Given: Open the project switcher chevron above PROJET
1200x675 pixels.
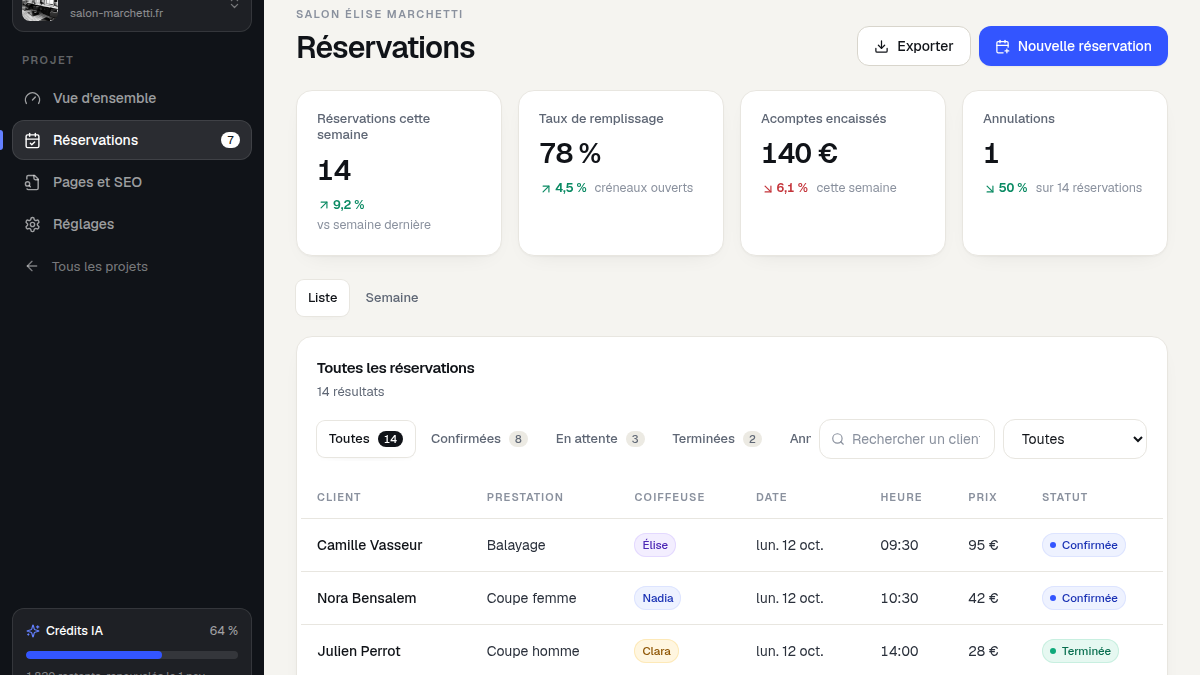Looking at the screenshot, I should click(234, 5).
